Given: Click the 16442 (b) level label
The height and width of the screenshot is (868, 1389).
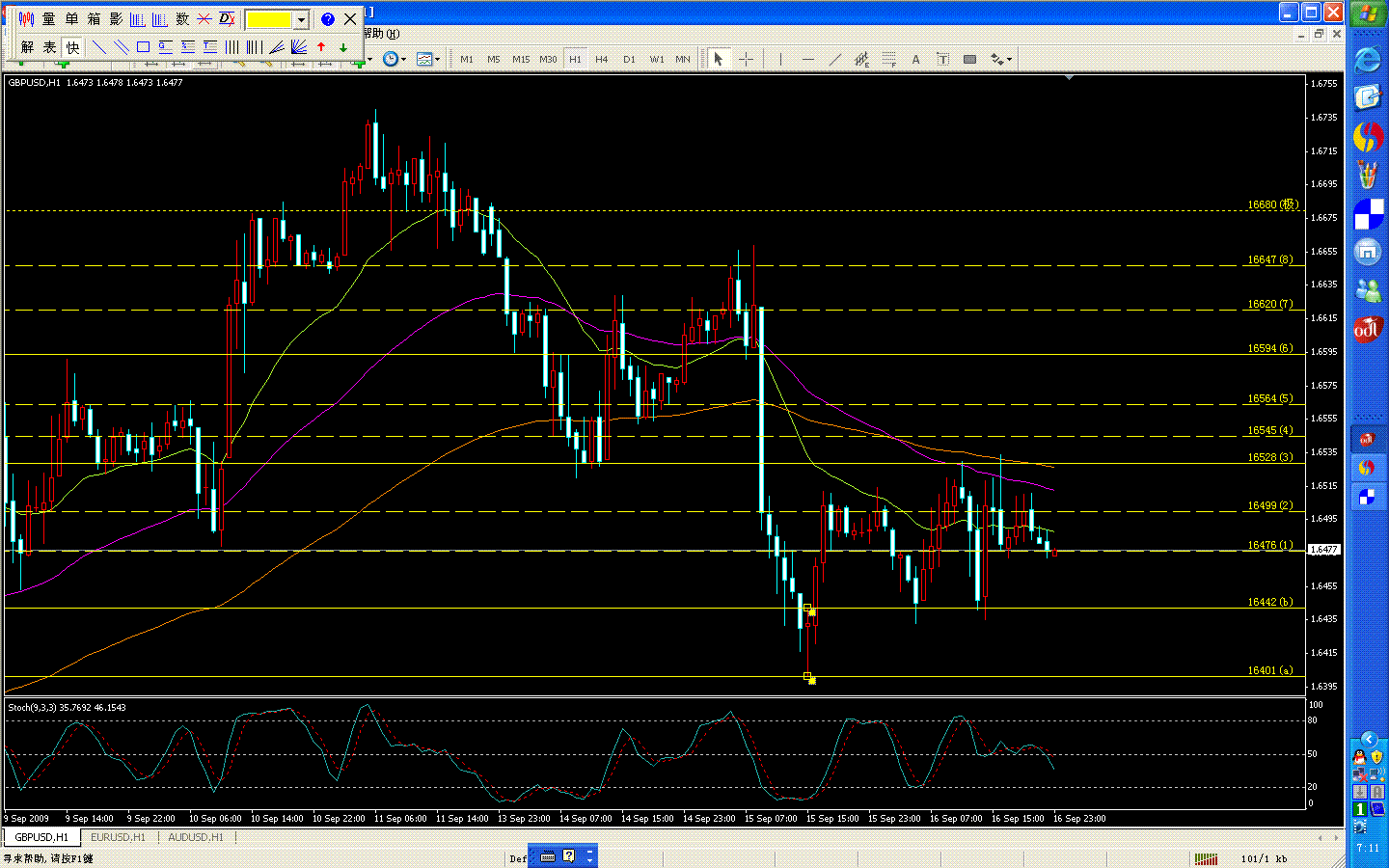Looking at the screenshot, I should tap(1270, 602).
